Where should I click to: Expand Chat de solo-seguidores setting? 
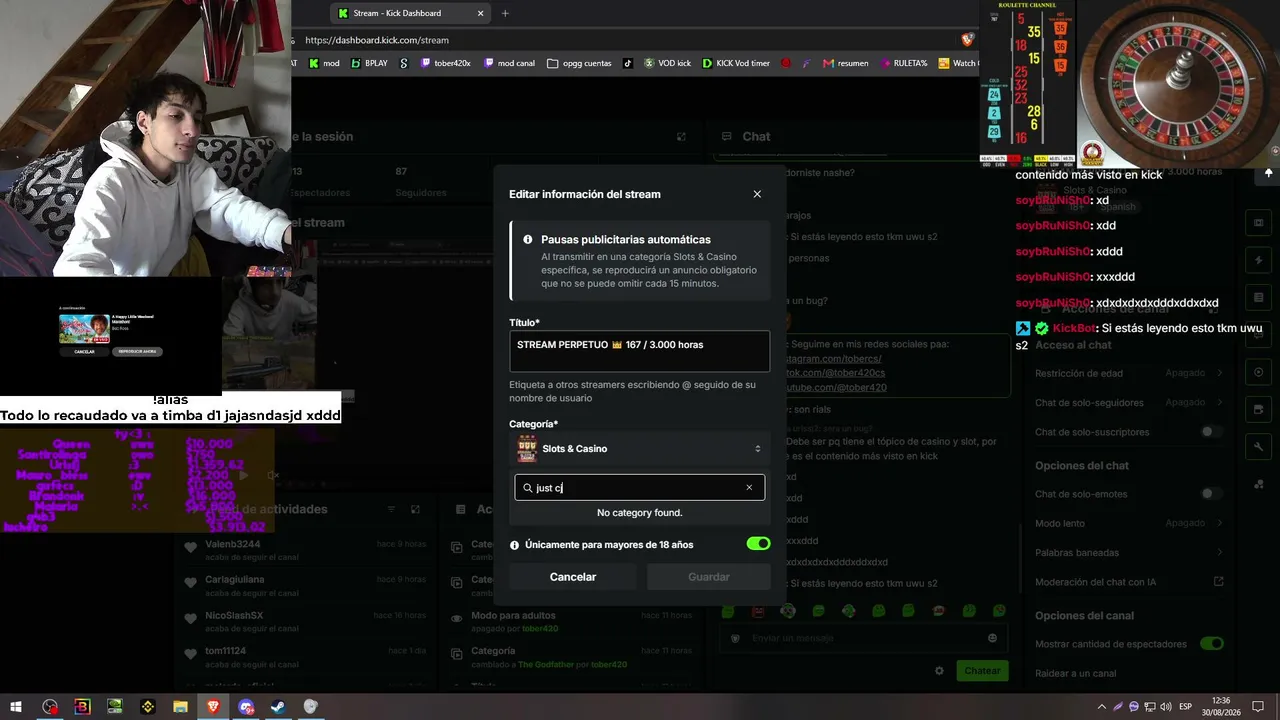[1129, 403]
